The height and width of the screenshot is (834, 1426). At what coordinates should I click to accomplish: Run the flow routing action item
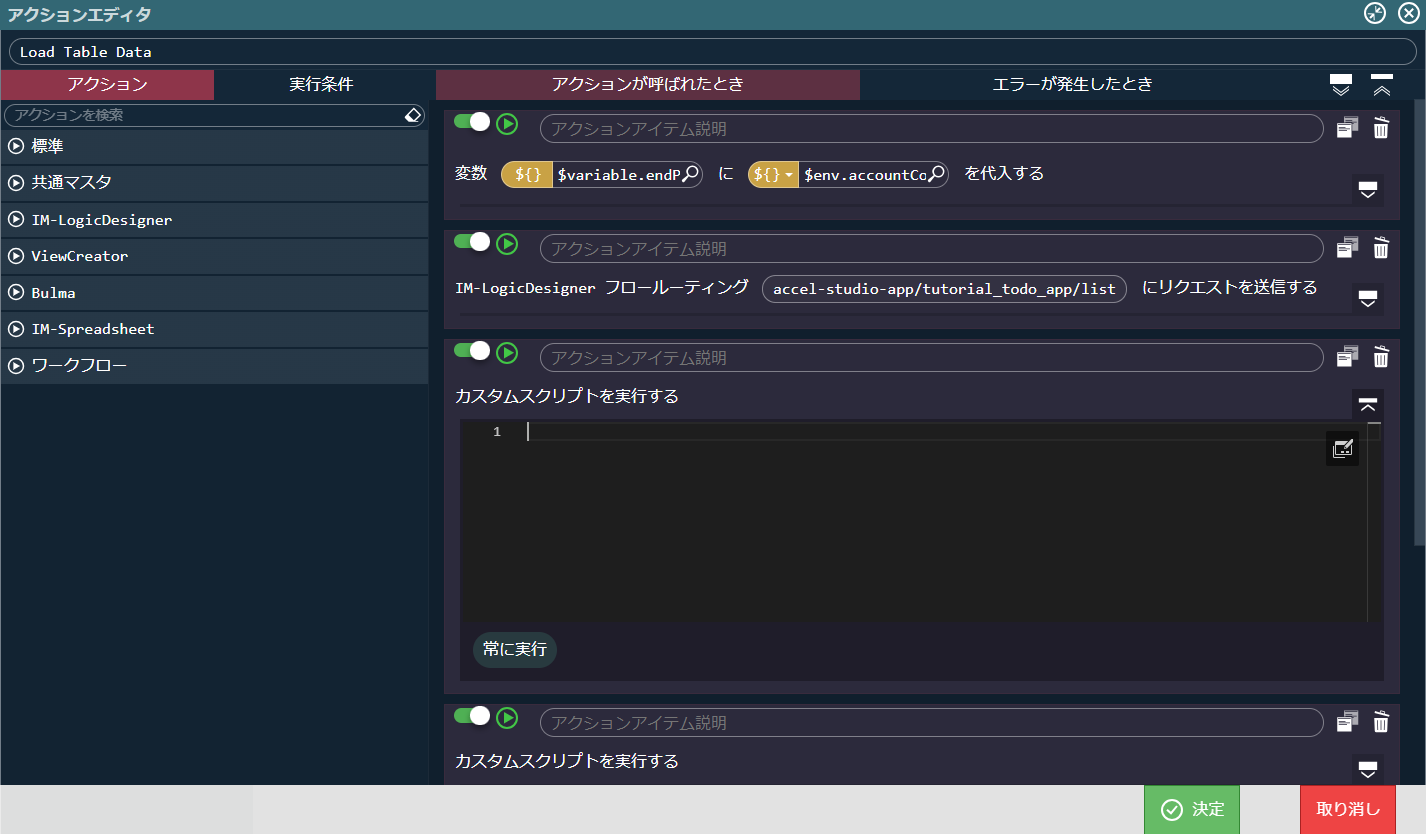(508, 243)
